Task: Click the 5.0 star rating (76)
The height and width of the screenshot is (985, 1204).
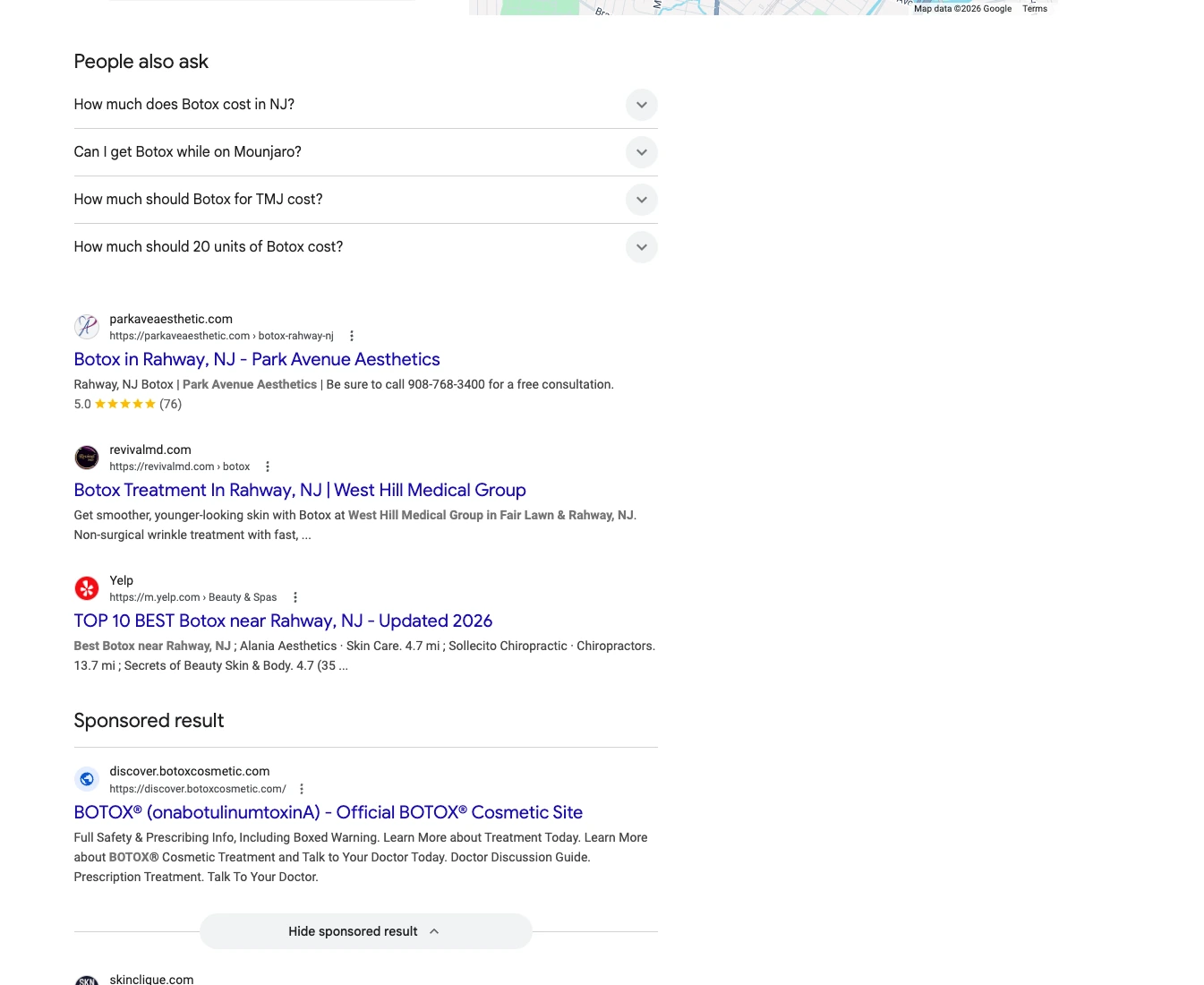Action: (128, 404)
